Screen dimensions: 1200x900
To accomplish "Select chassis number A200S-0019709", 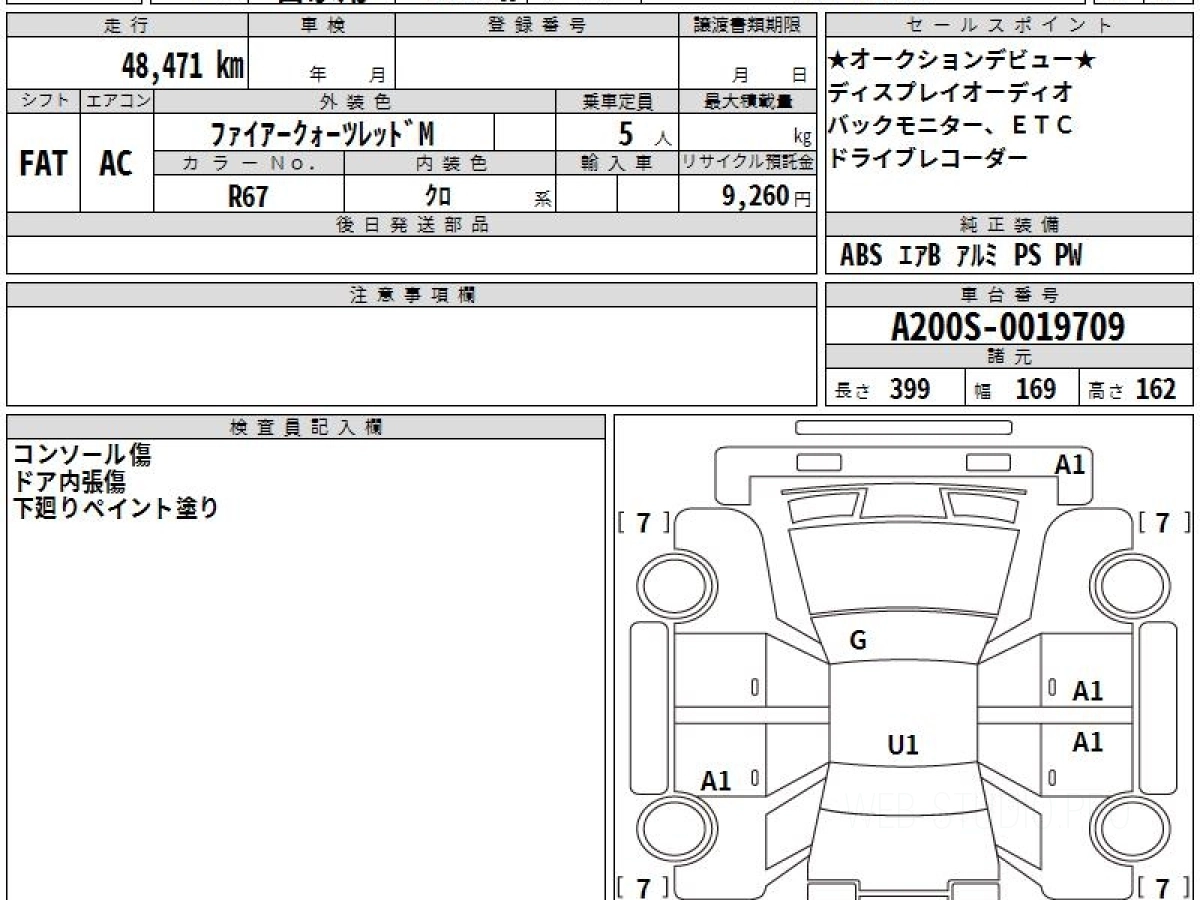I will pos(1008,327).
